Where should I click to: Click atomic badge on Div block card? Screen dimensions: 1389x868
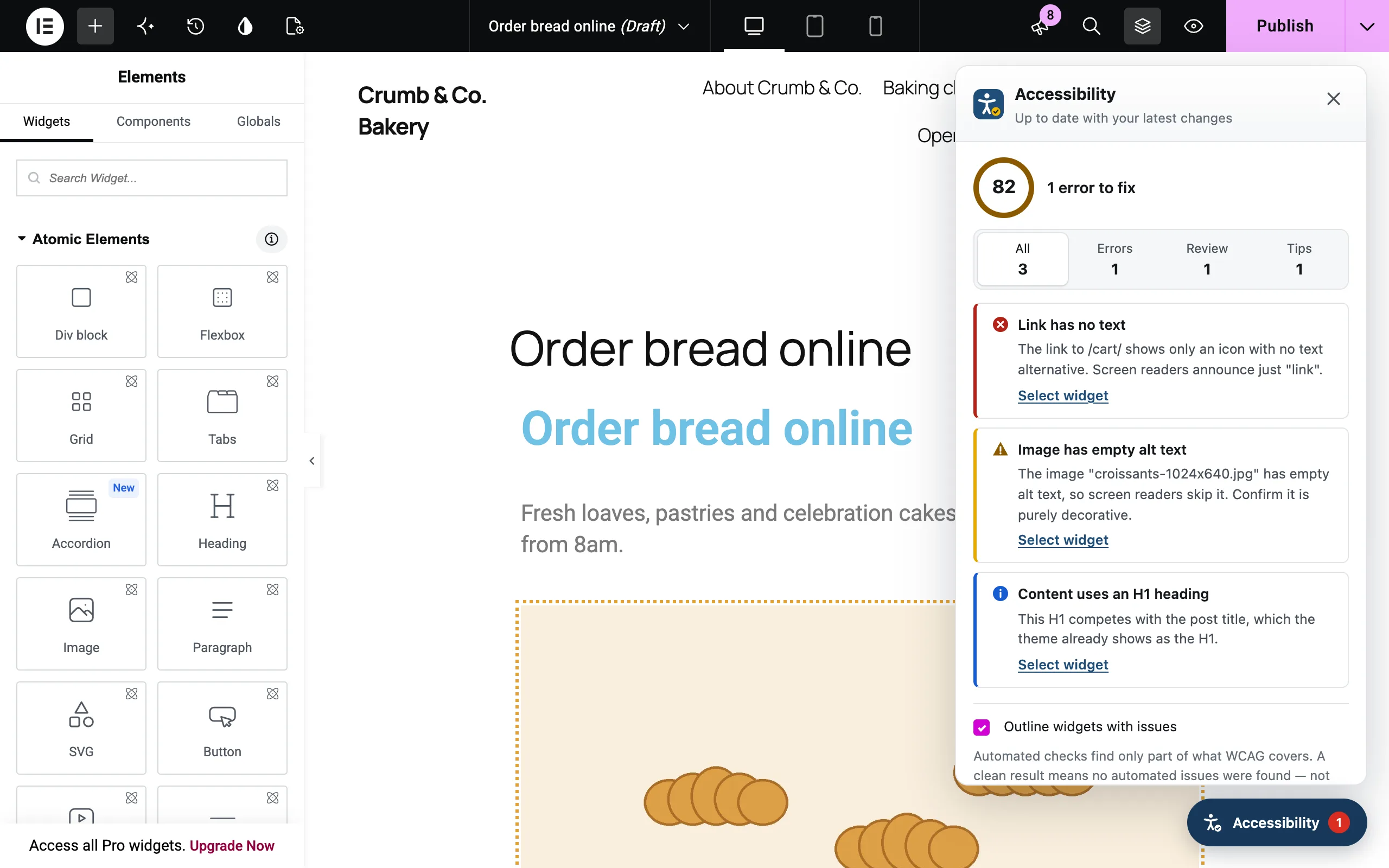(131, 277)
